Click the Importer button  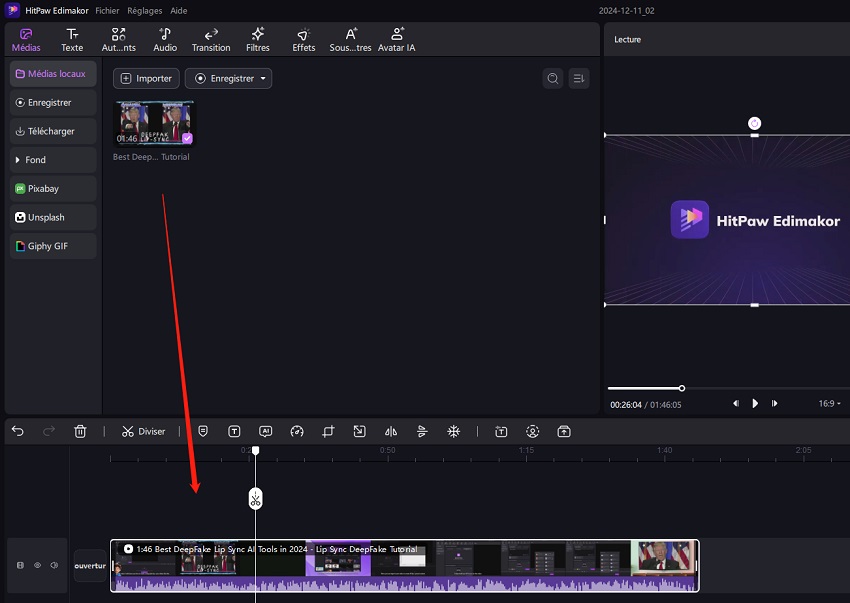(146, 79)
